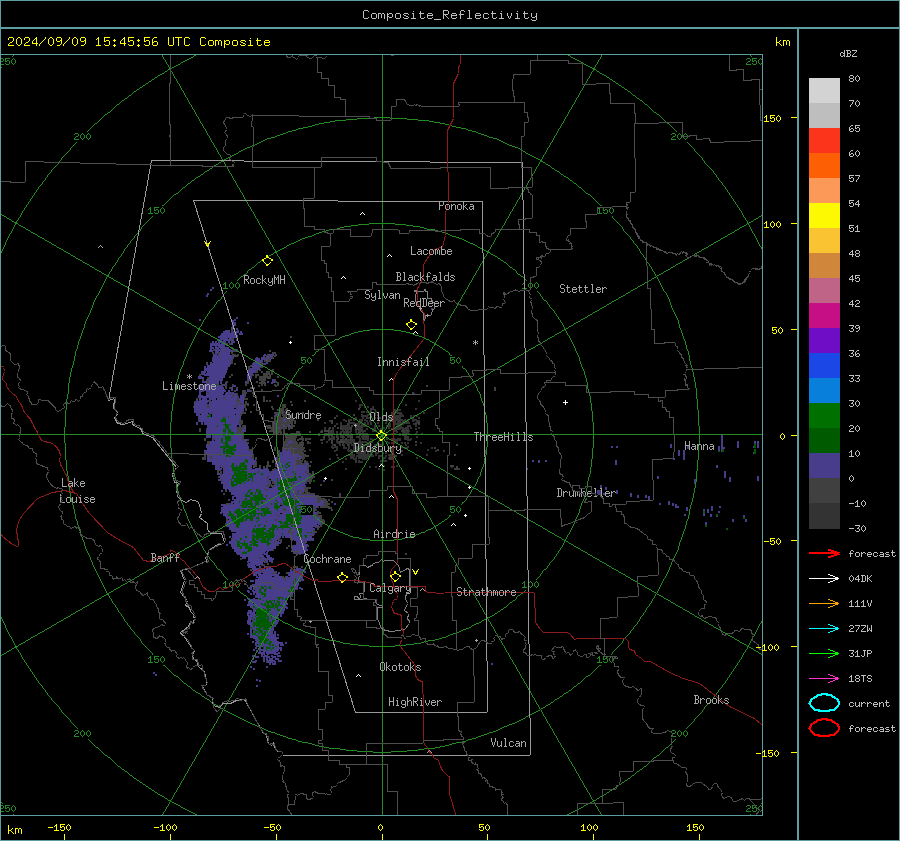This screenshot has width=900, height=841.
Task: Click the 'Ponoka' map label
Action: click(x=456, y=206)
